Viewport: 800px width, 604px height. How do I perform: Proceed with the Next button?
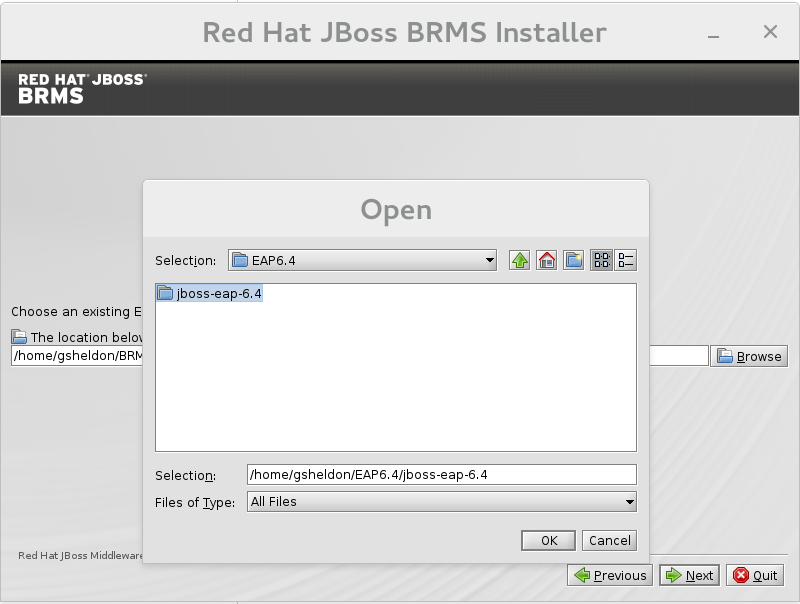pyautogui.click(x=689, y=575)
